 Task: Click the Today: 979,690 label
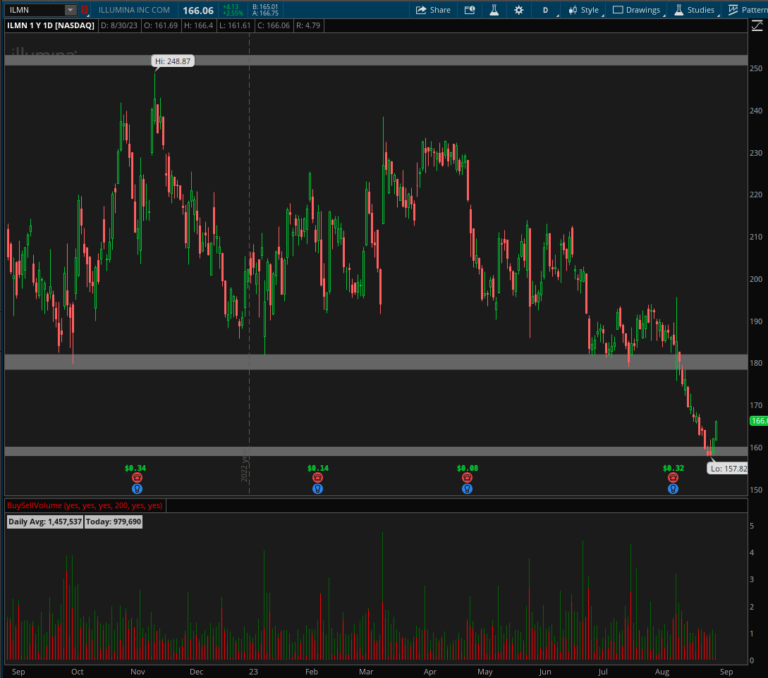pyautogui.click(x=113, y=522)
